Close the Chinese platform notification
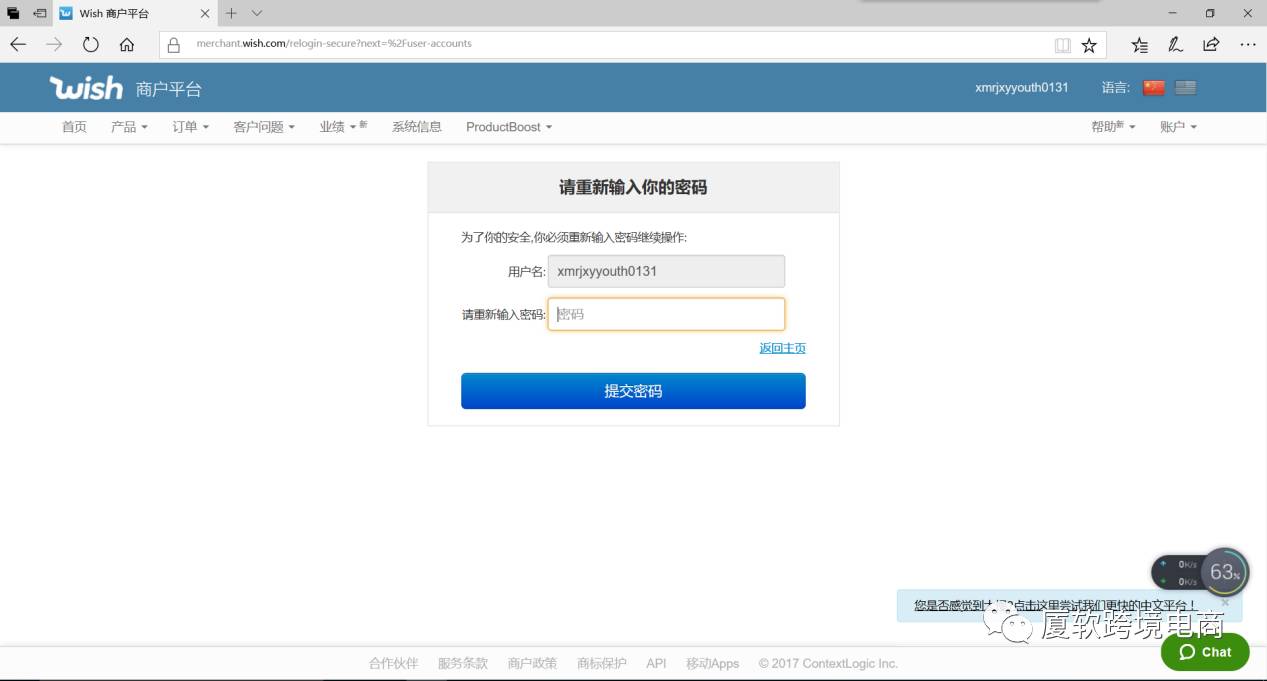Screen dimensions: 1267x681 (1225, 602)
